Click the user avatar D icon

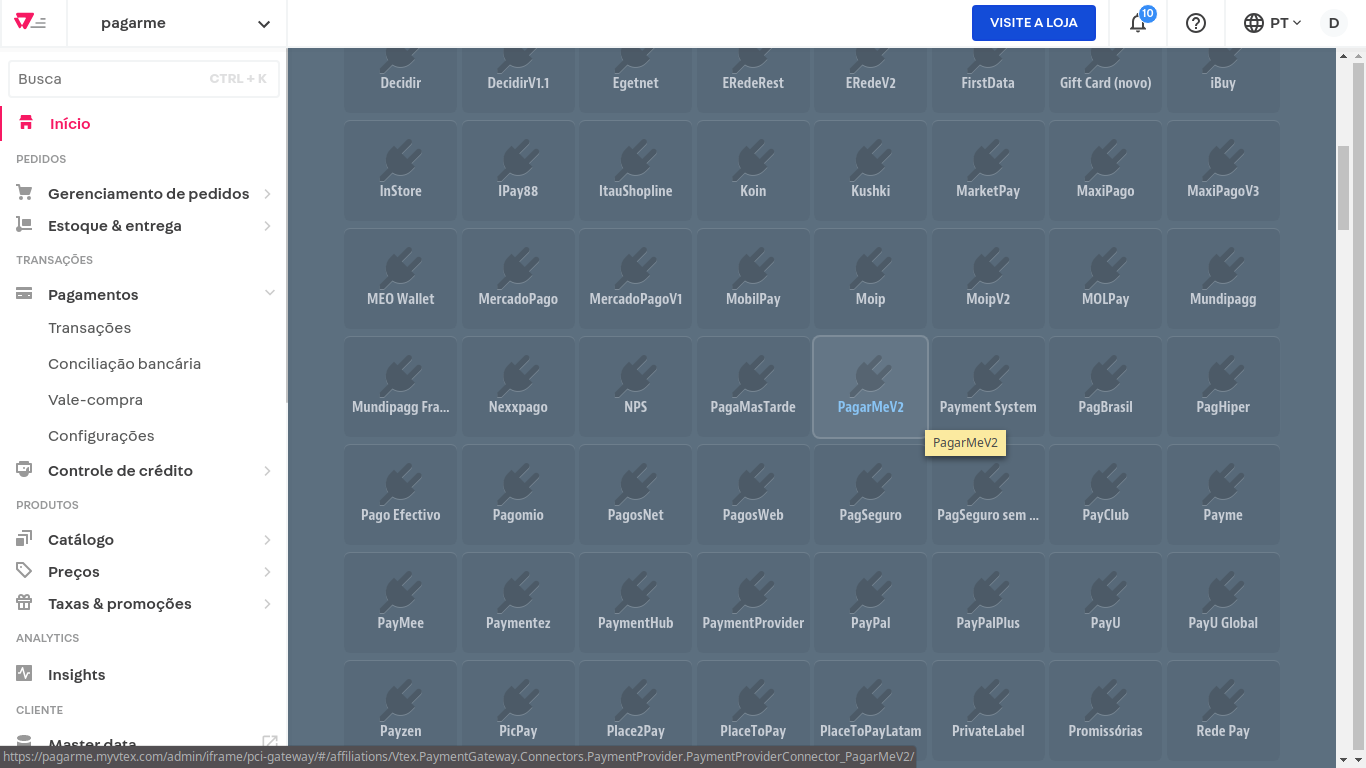tap(1333, 23)
